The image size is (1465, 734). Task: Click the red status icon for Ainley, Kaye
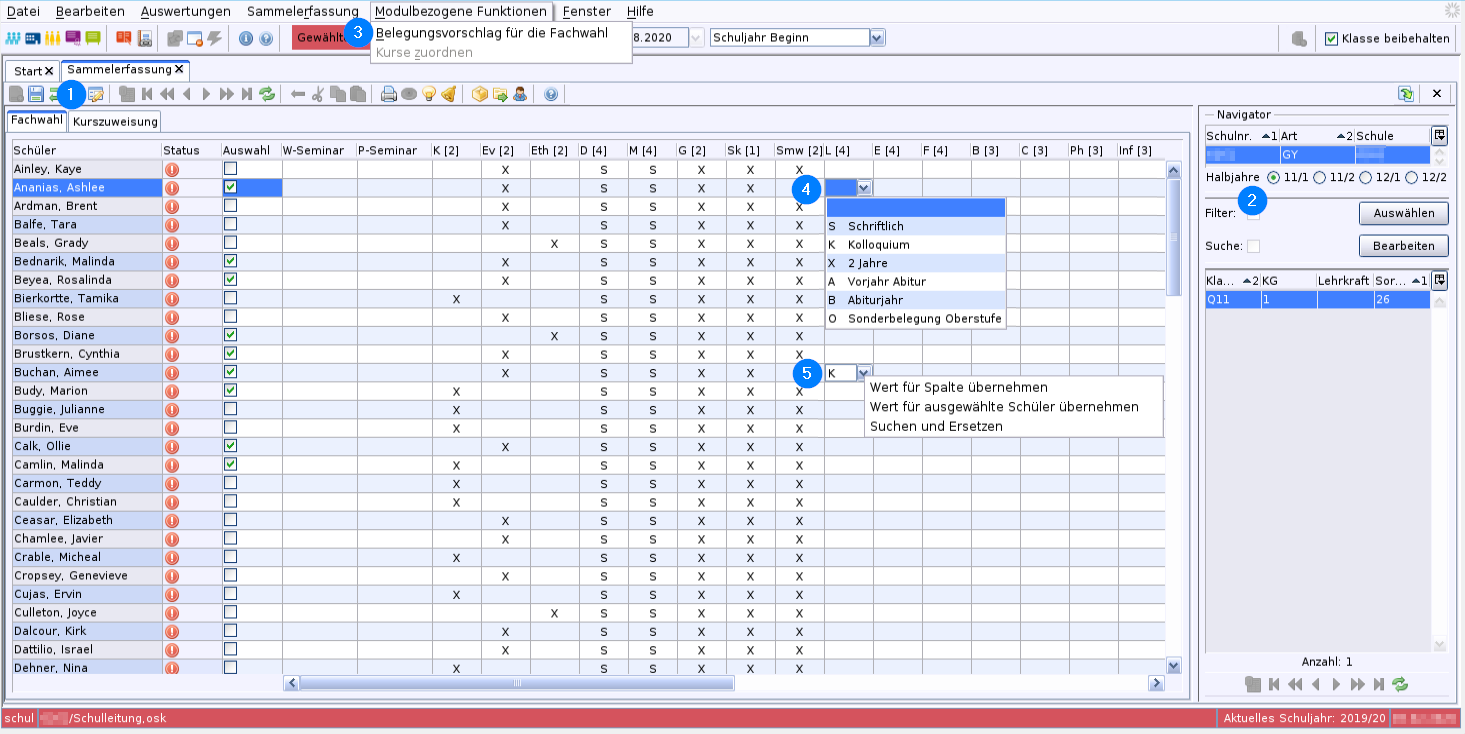pyautogui.click(x=171, y=169)
